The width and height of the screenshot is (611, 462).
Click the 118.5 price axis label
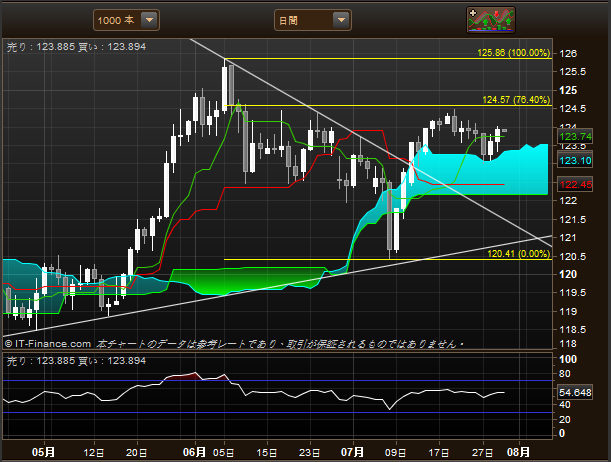572,330
